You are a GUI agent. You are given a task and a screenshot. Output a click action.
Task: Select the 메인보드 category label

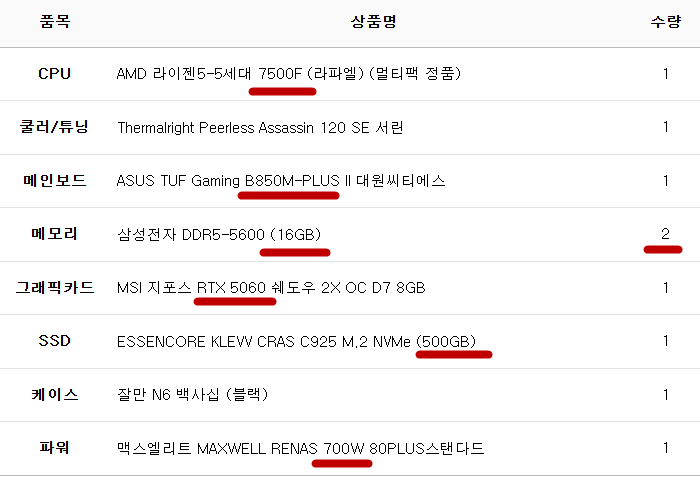[x=55, y=181]
